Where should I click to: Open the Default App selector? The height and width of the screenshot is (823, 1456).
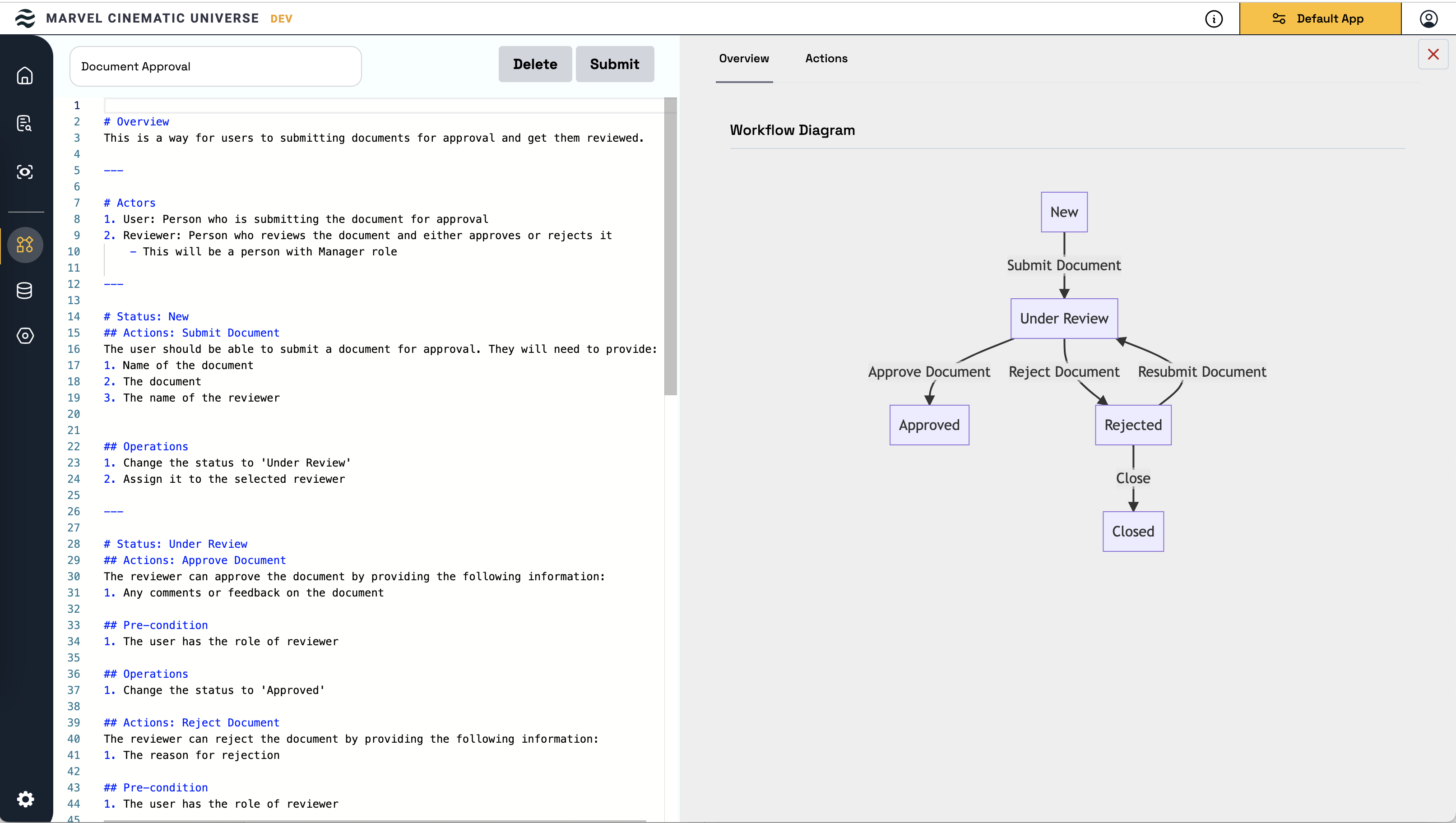(x=1319, y=18)
